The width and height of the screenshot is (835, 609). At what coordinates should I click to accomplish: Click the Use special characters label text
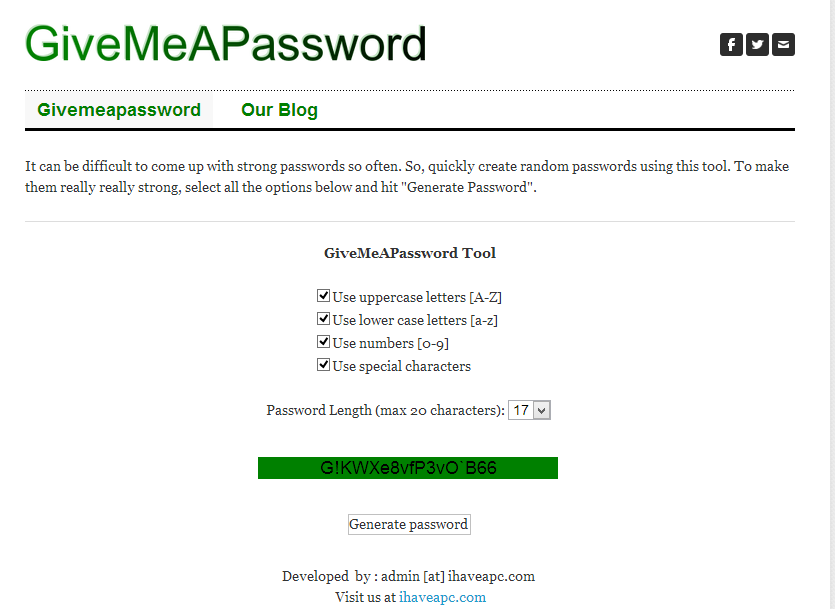402,366
